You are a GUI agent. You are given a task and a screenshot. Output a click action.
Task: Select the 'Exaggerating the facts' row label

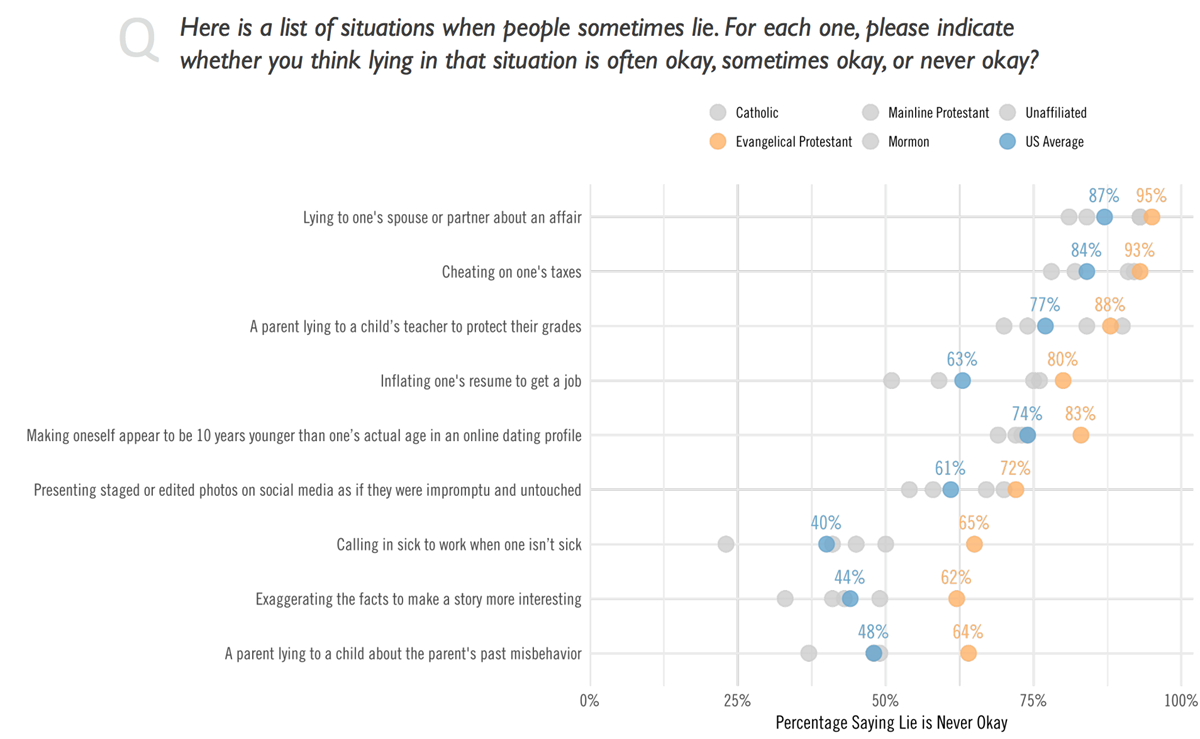(418, 600)
